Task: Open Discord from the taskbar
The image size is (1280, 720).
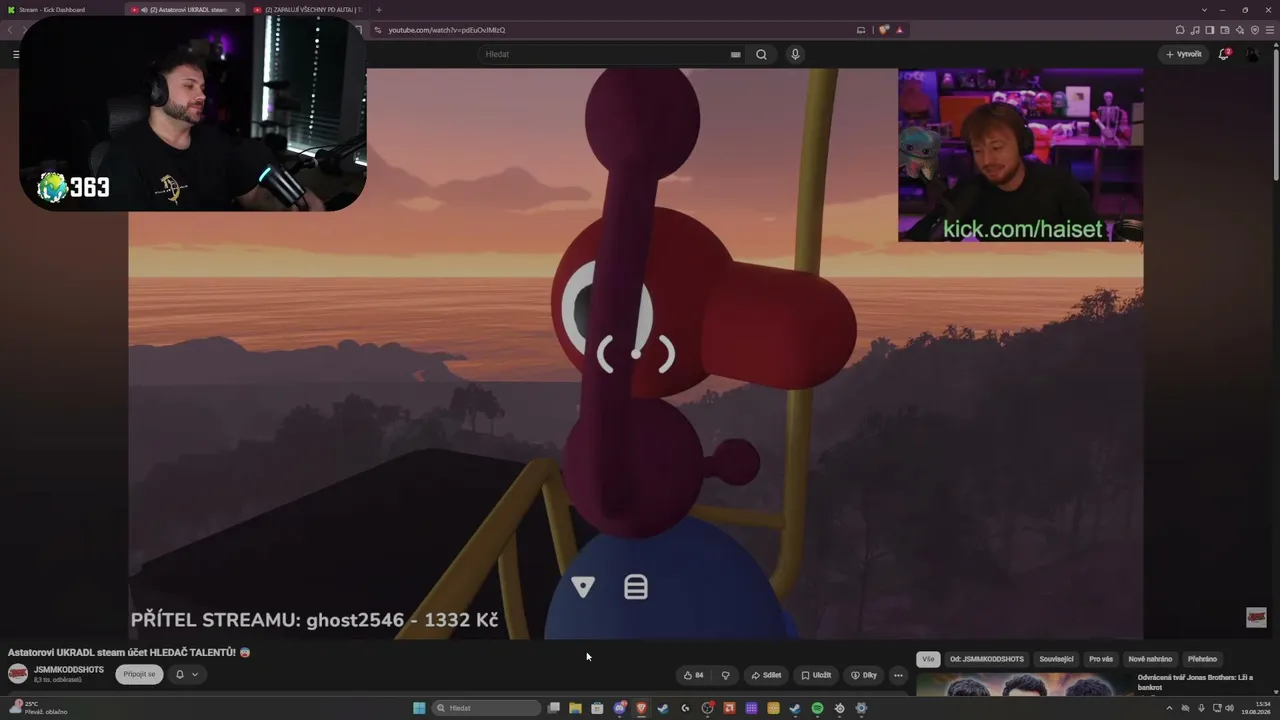Action: (x=619, y=708)
